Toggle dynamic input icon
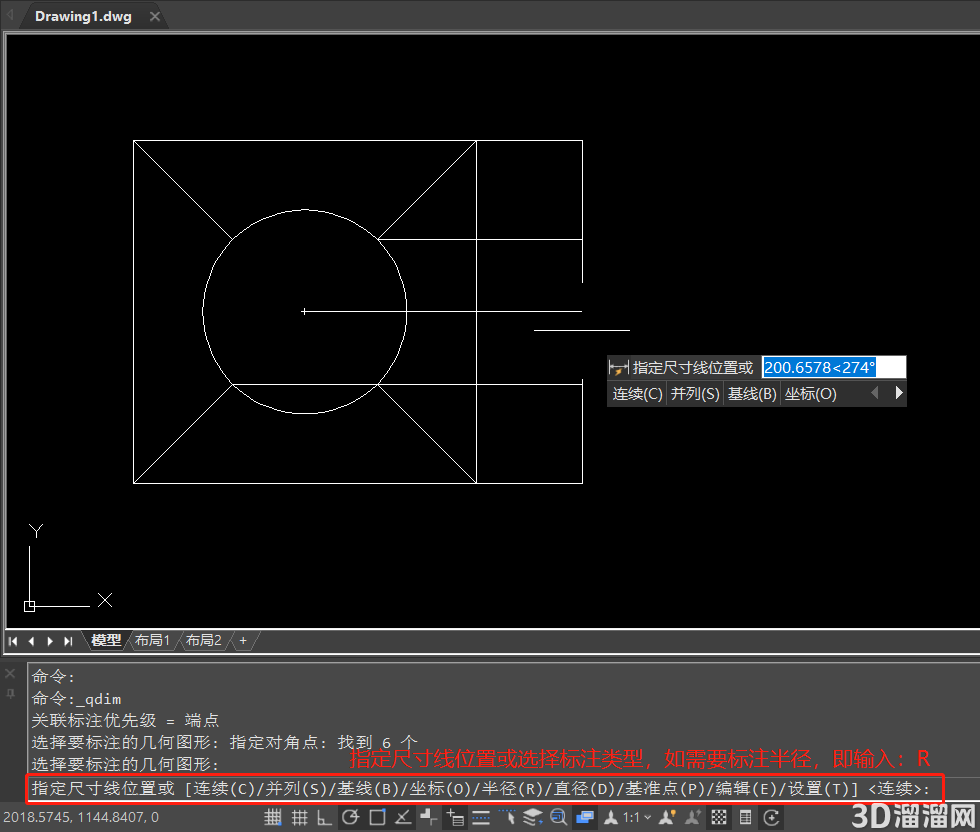This screenshot has width=980, height=832. (x=455, y=817)
